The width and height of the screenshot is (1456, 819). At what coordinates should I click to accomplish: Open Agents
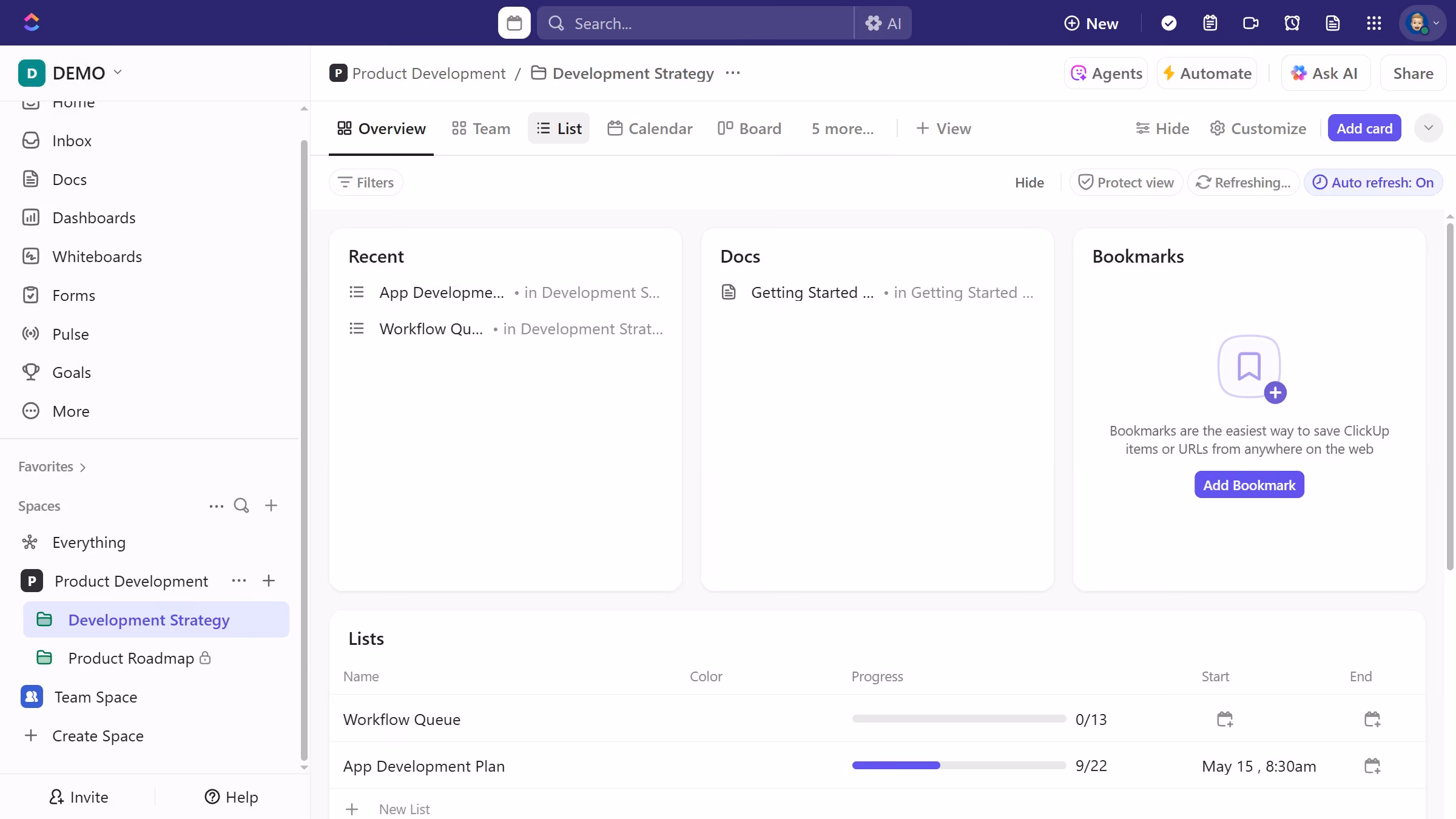coord(1106,73)
